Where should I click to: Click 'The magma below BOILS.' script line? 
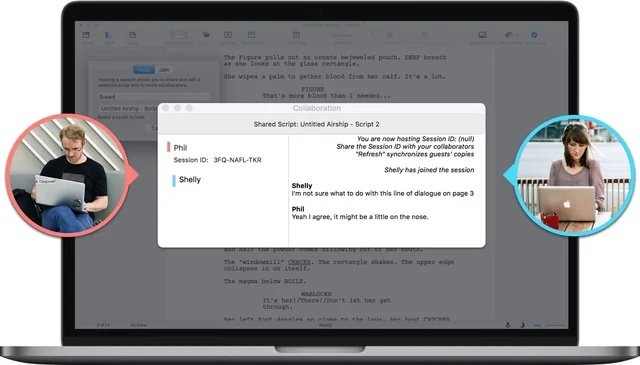click(264, 281)
